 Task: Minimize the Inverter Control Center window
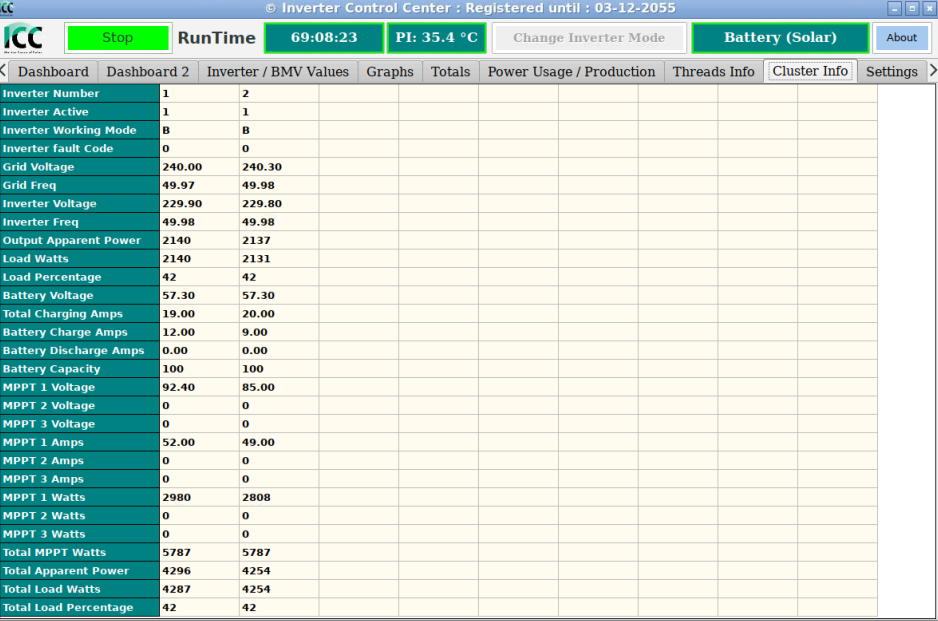895,8
